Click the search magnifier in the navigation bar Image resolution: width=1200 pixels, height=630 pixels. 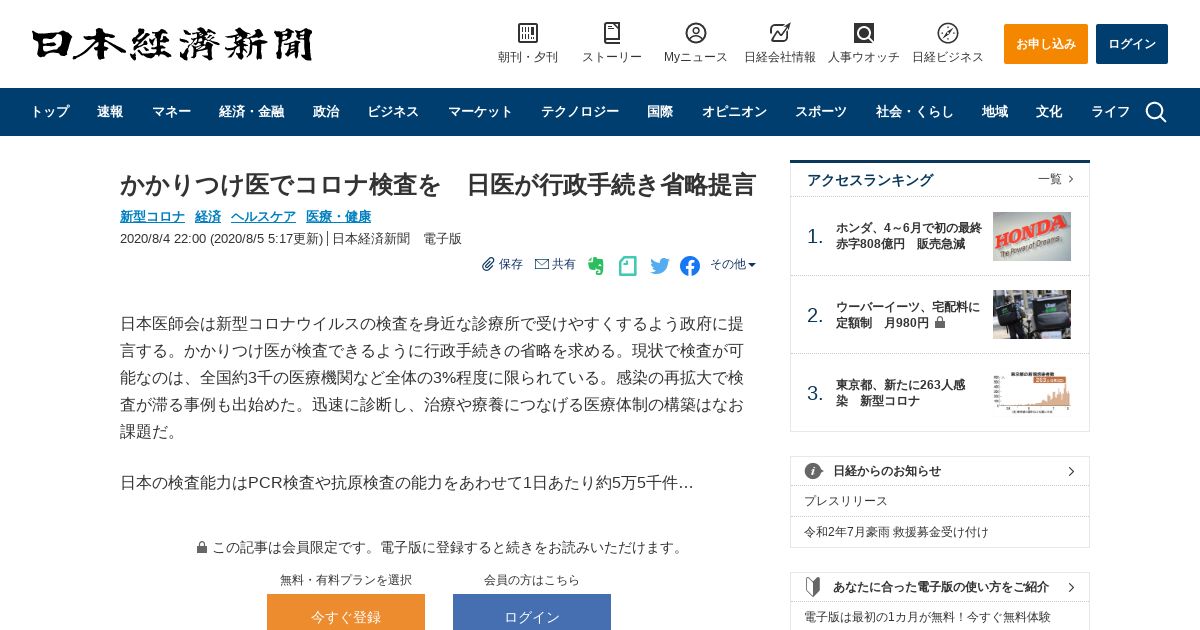point(1156,112)
